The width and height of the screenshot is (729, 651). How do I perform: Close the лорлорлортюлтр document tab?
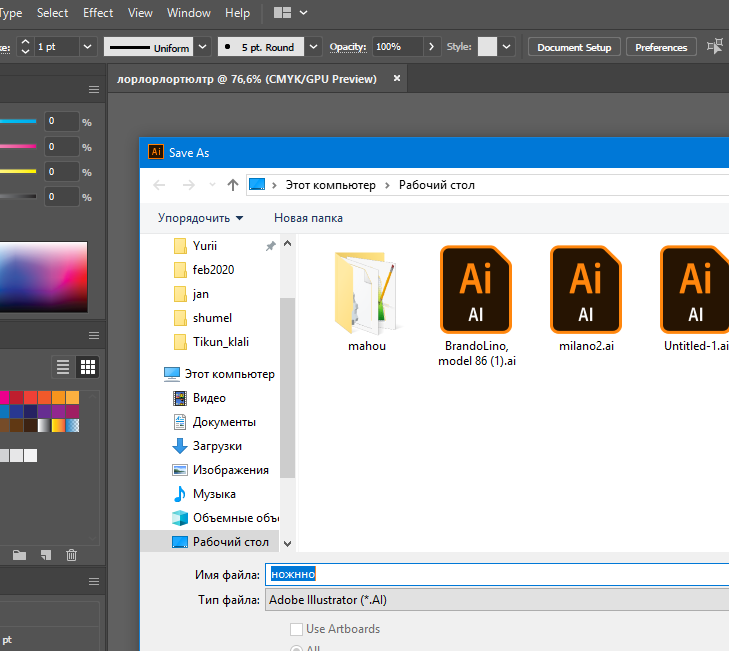397,78
